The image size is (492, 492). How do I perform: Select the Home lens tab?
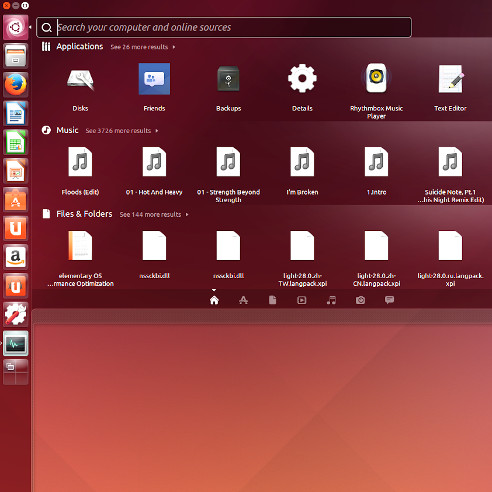click(214, 300)
